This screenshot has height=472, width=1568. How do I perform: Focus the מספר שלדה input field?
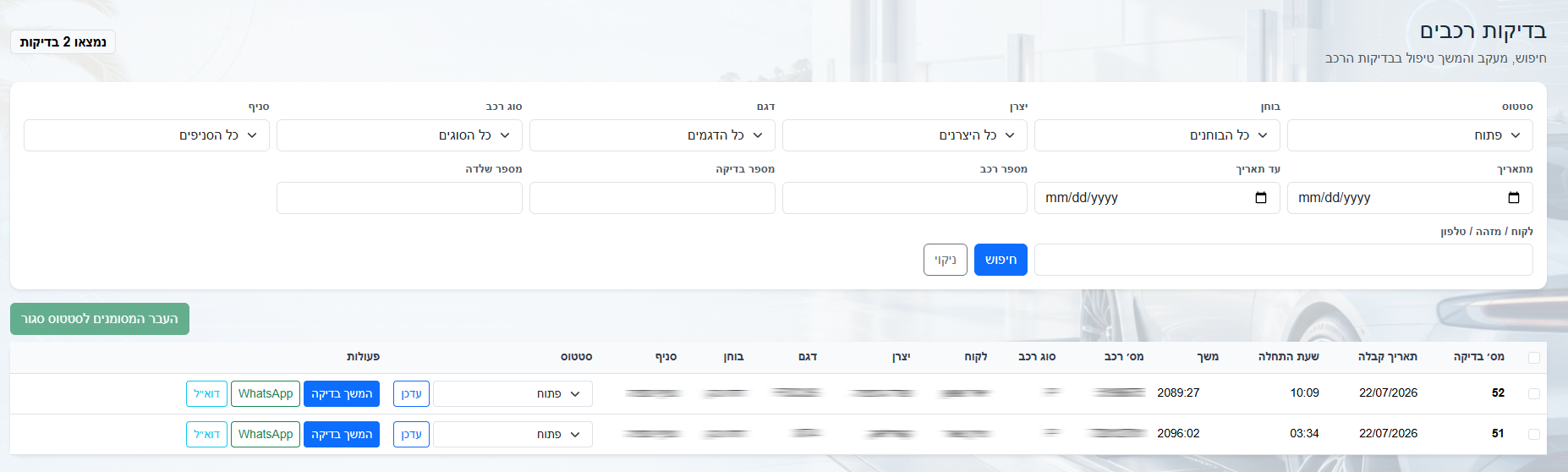(x=399, y=198)
